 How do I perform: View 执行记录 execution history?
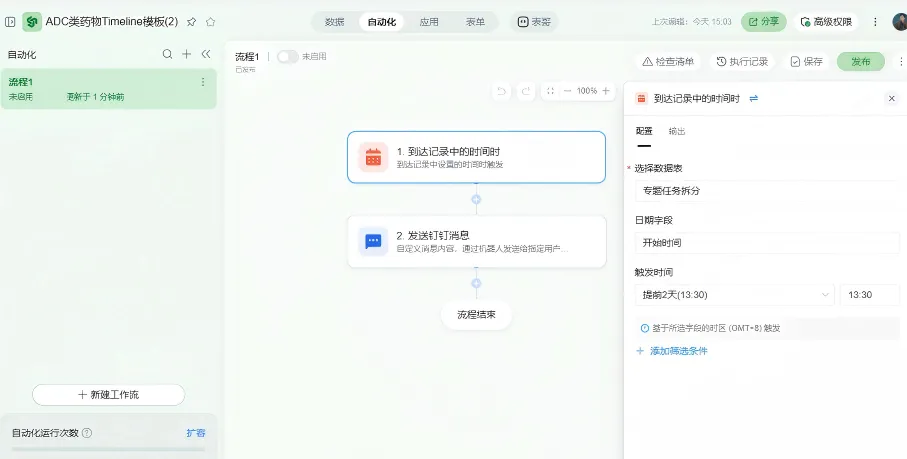click(742, 61)
